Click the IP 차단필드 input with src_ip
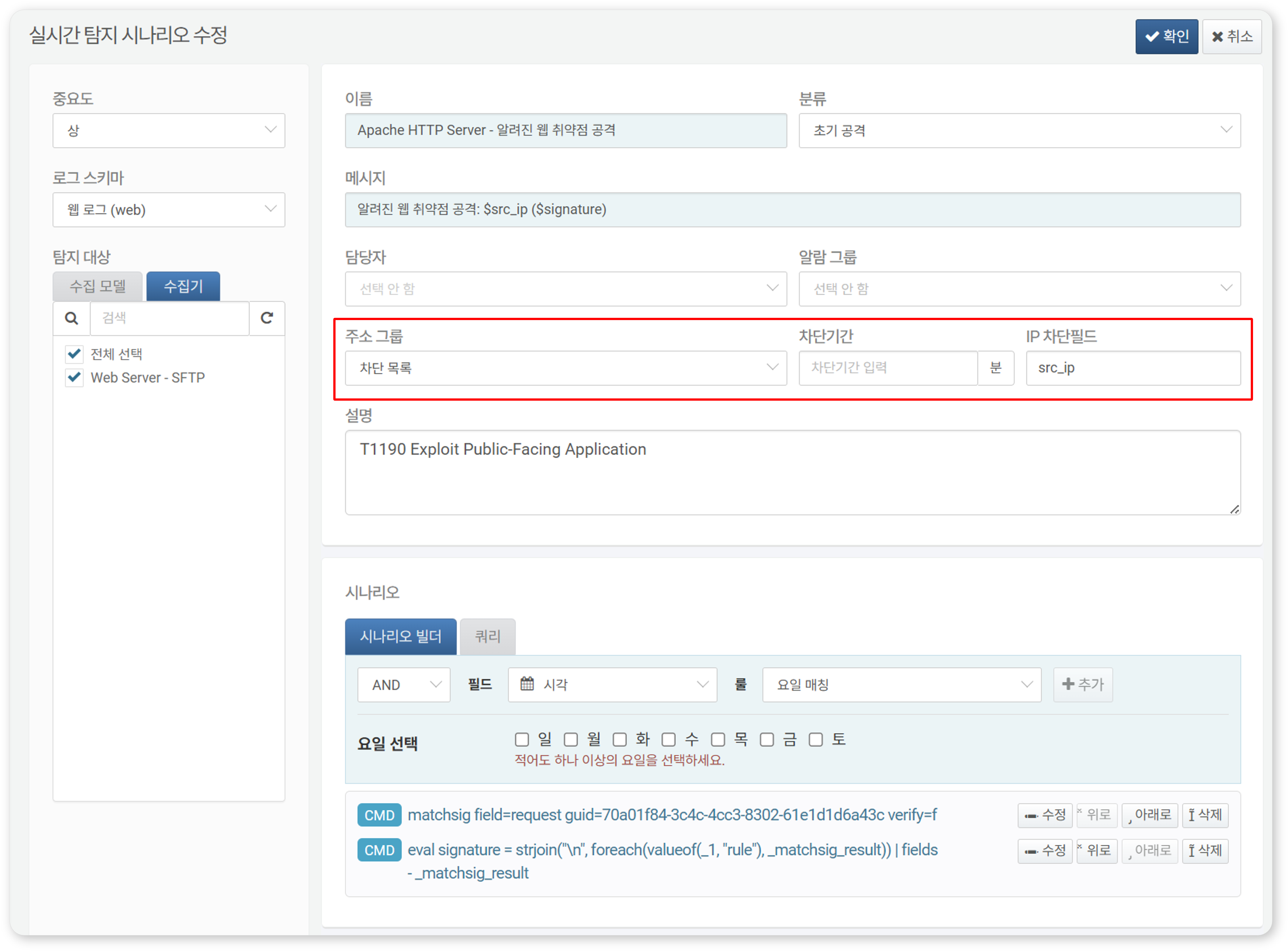This screenshot has width=1288, height=951. coord(1134,368)
